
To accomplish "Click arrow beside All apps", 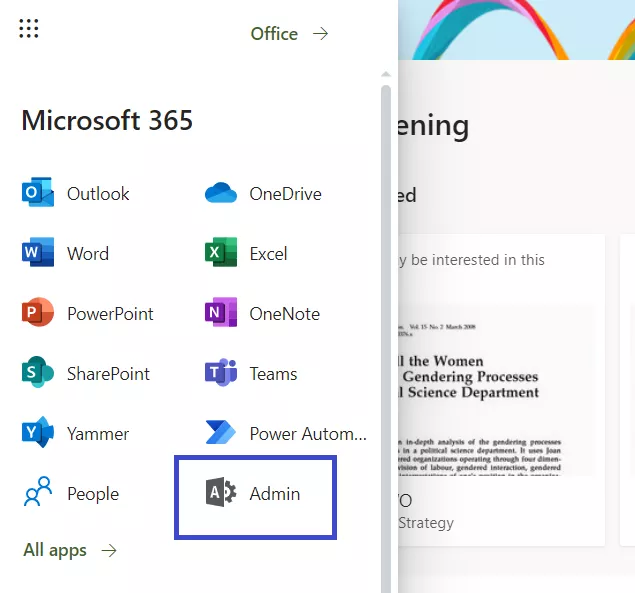I will 109,550.
